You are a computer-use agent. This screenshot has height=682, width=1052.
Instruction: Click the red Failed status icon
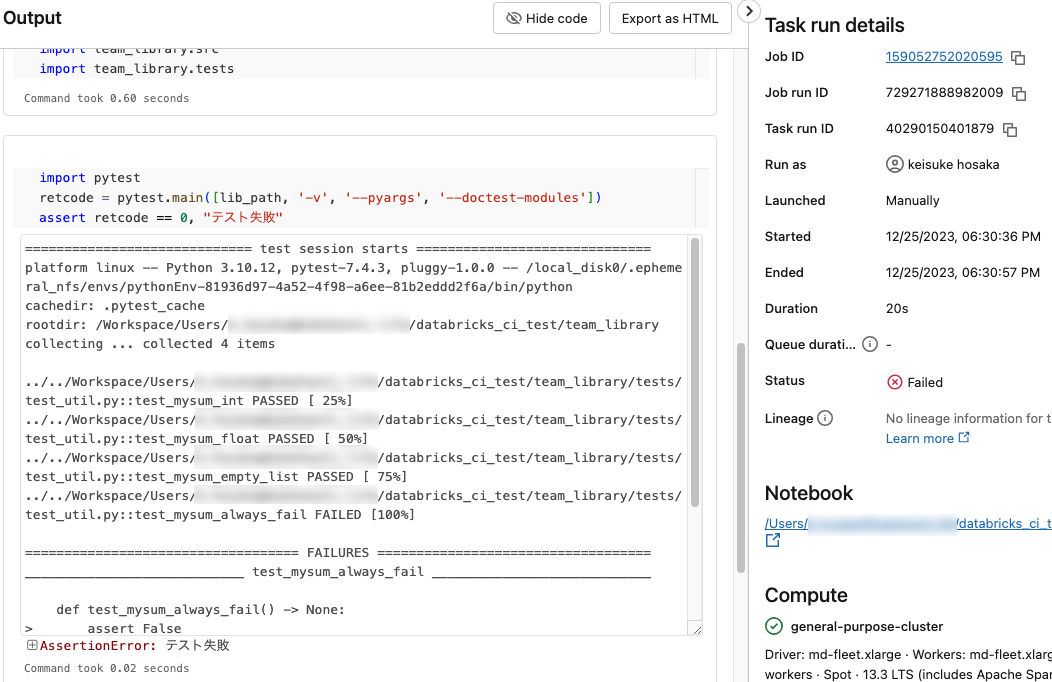894,381
